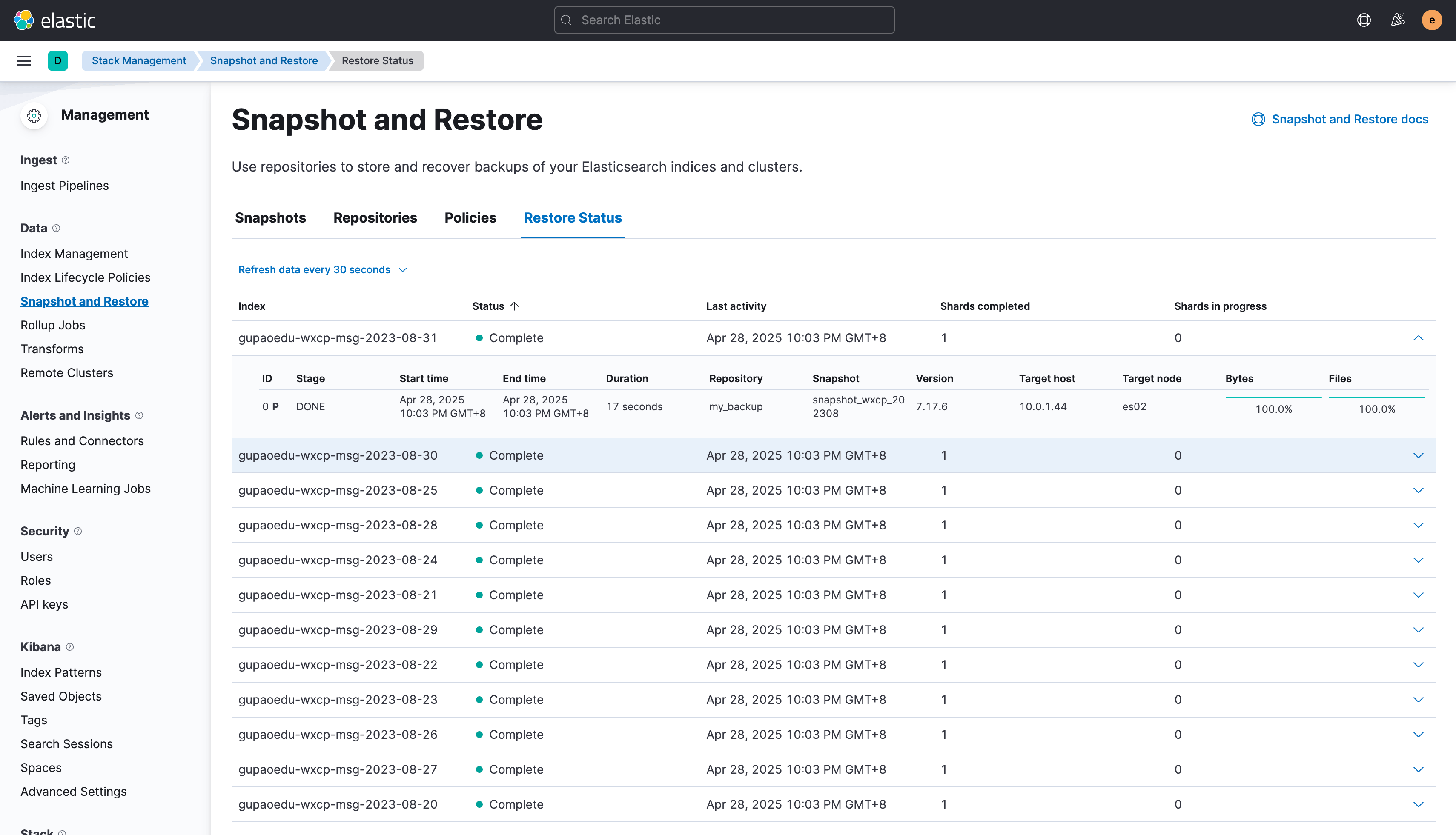Expand the gupaoedu-wxcp-msg-2023-08-22 row
Screen dimensions: 1456x835
(1418, 665)
